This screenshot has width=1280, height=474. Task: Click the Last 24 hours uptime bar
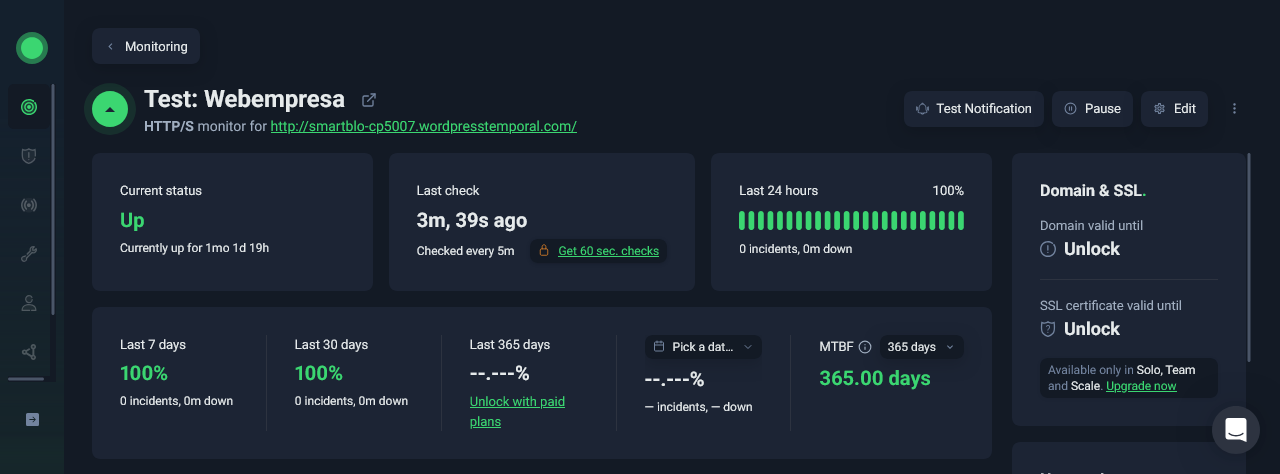[851, 221]
